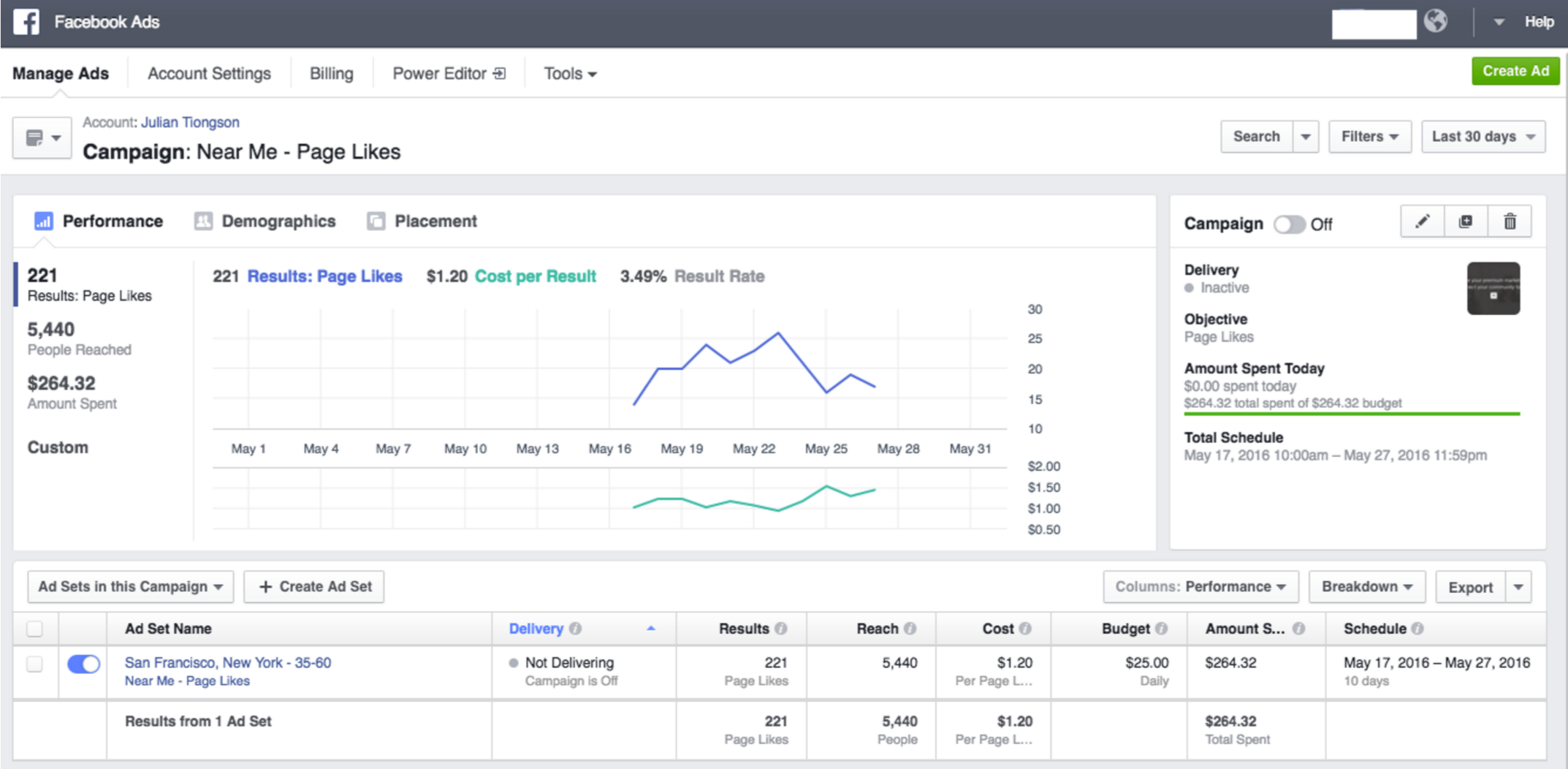The width and height of the screenshot is (1568, 769).
Task: Click the Search button
Action: pyautogui.click(x=1256, y=137)
